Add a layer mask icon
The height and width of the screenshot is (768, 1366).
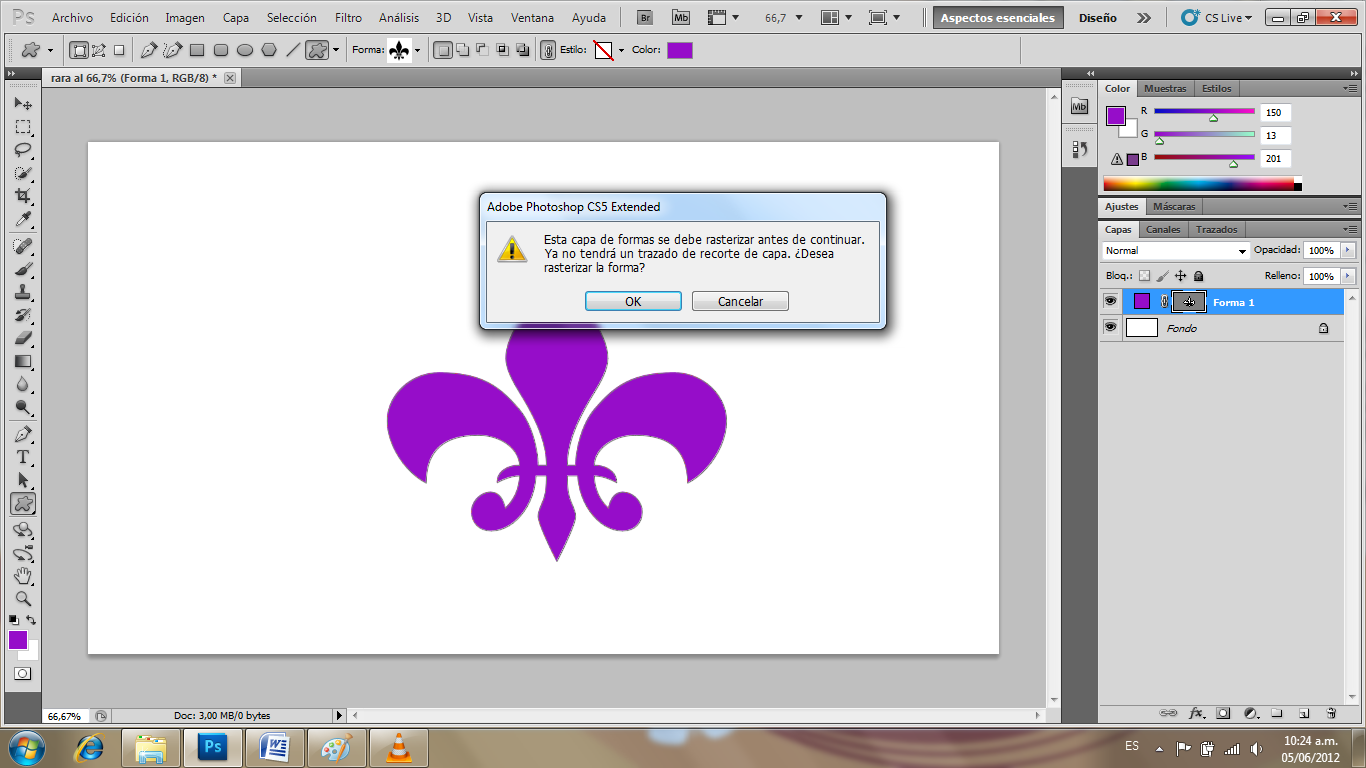(1223, 713)
